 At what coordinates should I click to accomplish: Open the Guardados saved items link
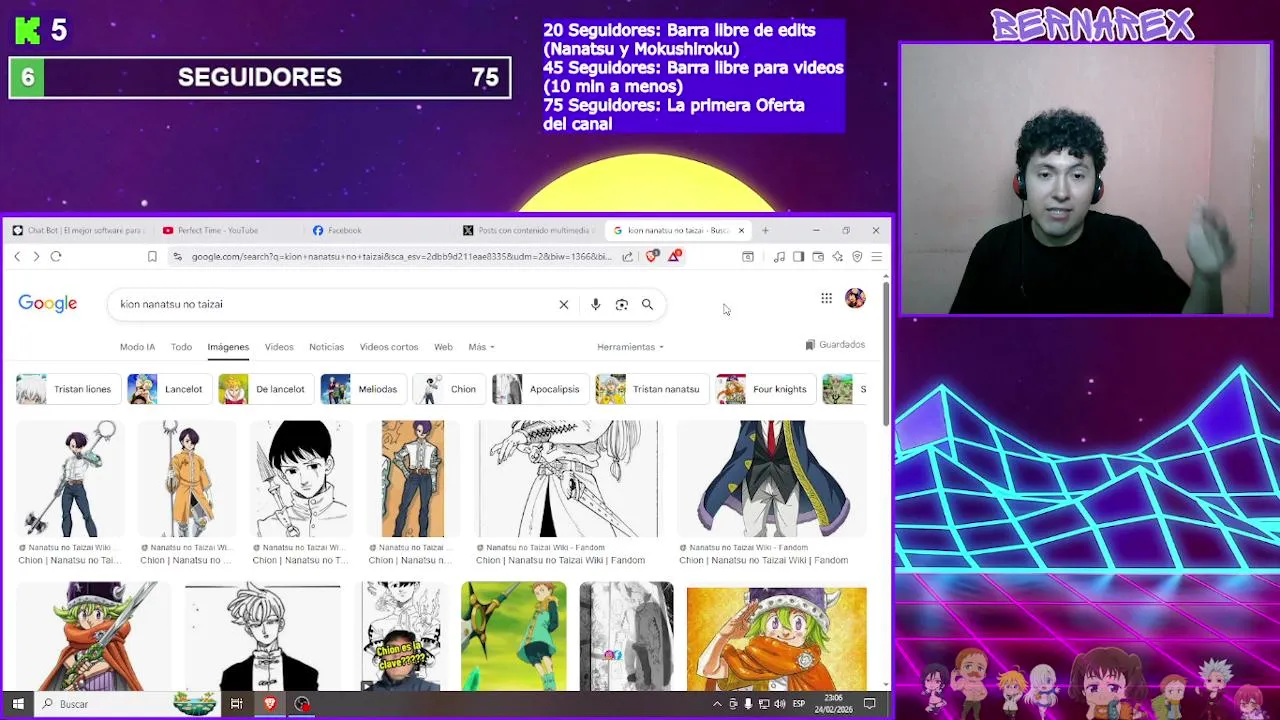coord(835,345)
